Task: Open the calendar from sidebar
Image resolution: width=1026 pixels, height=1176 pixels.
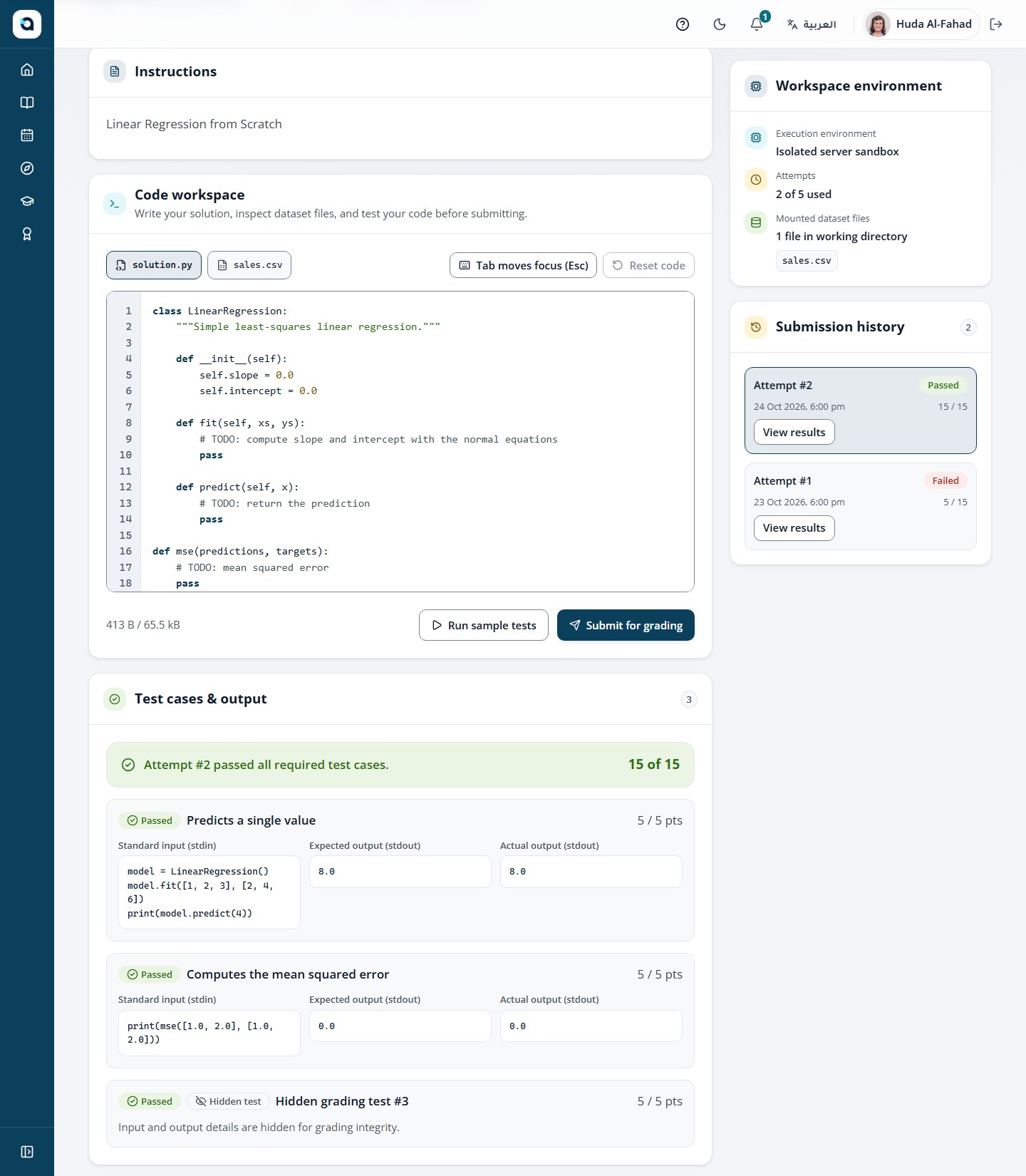Action: point(27,135)
